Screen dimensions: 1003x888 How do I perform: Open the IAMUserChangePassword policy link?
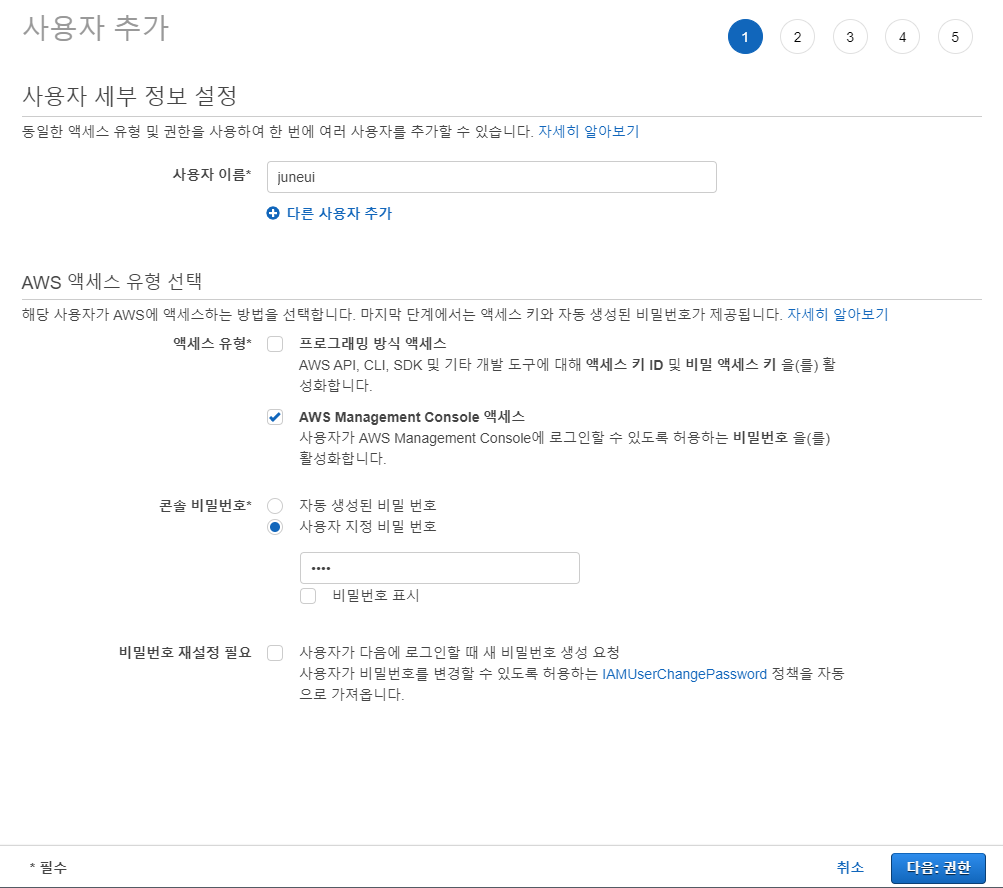(x=684, y=674)
